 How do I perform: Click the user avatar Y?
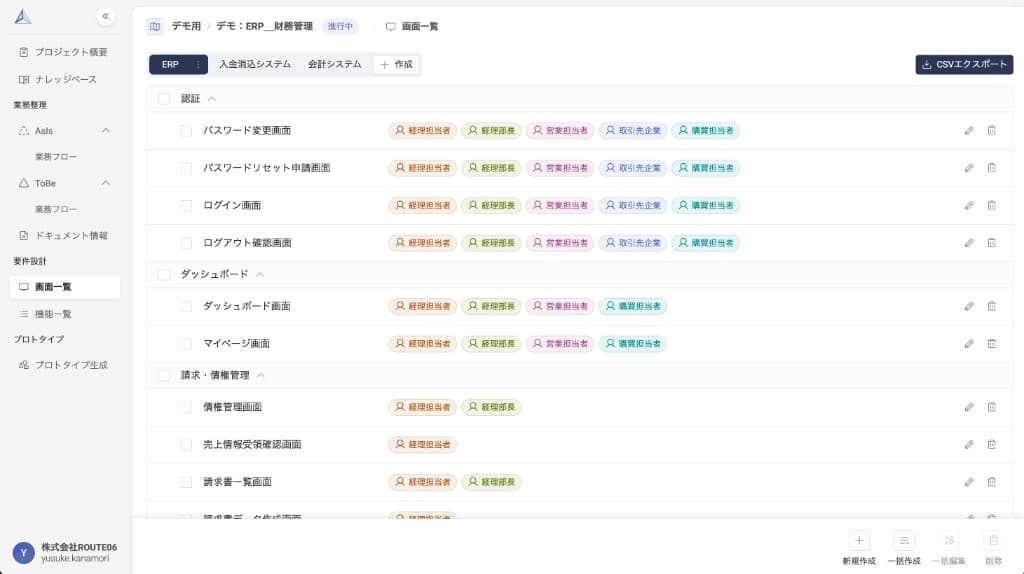pos(24,552)
